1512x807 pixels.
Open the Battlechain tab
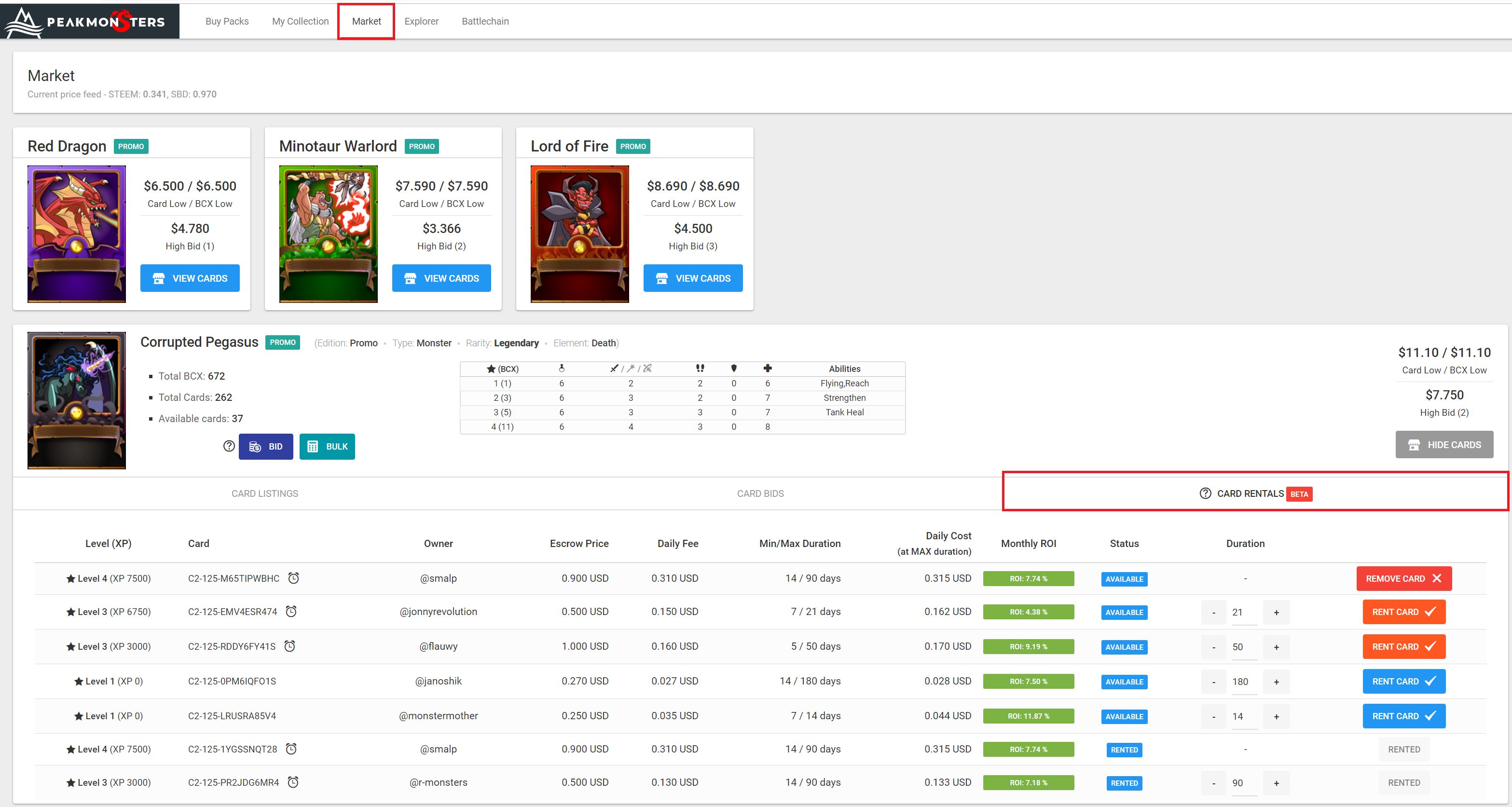point(485,21)
